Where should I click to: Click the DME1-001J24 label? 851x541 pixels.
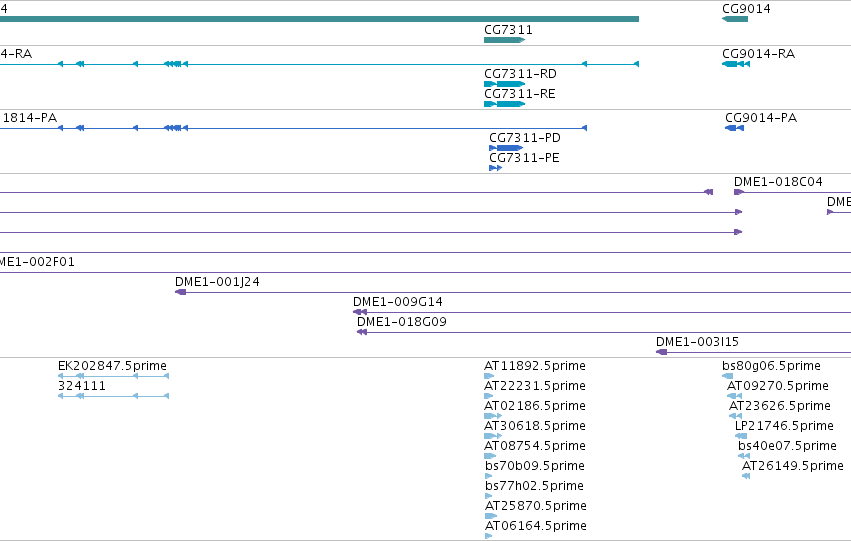[217, 282]
